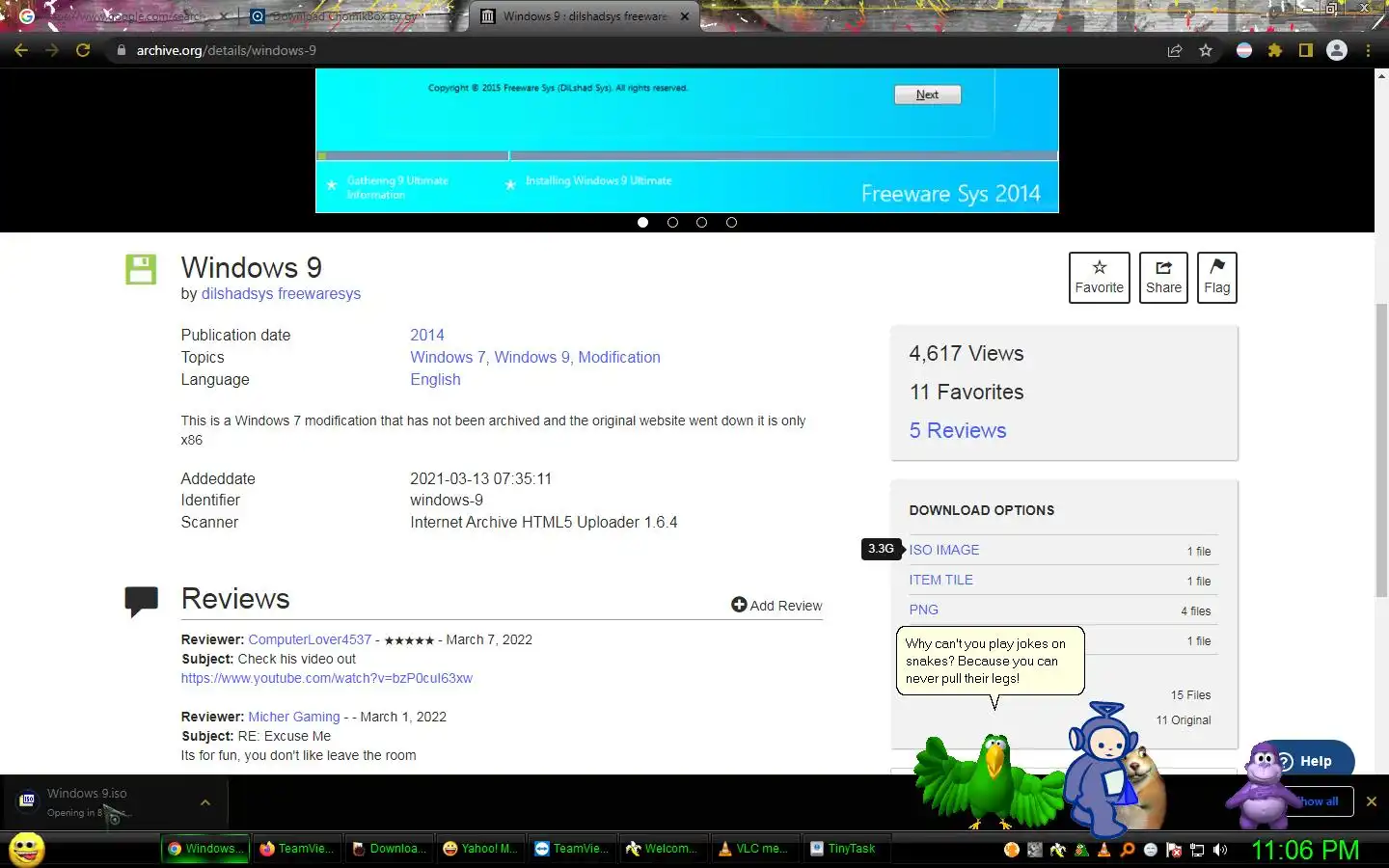Click the purple gorilla BonziBuddy character
1389x868 pixels.
click(1264, 786)
